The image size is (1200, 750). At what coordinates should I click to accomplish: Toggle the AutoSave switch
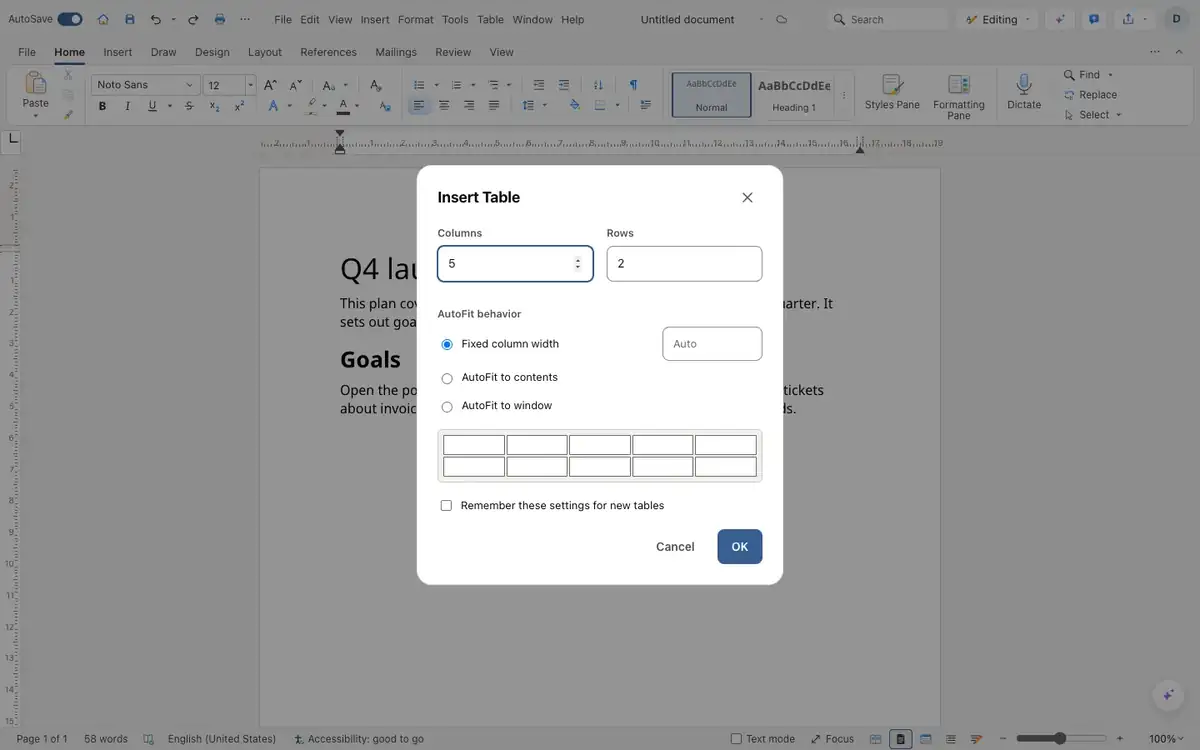tap(70, 19)
